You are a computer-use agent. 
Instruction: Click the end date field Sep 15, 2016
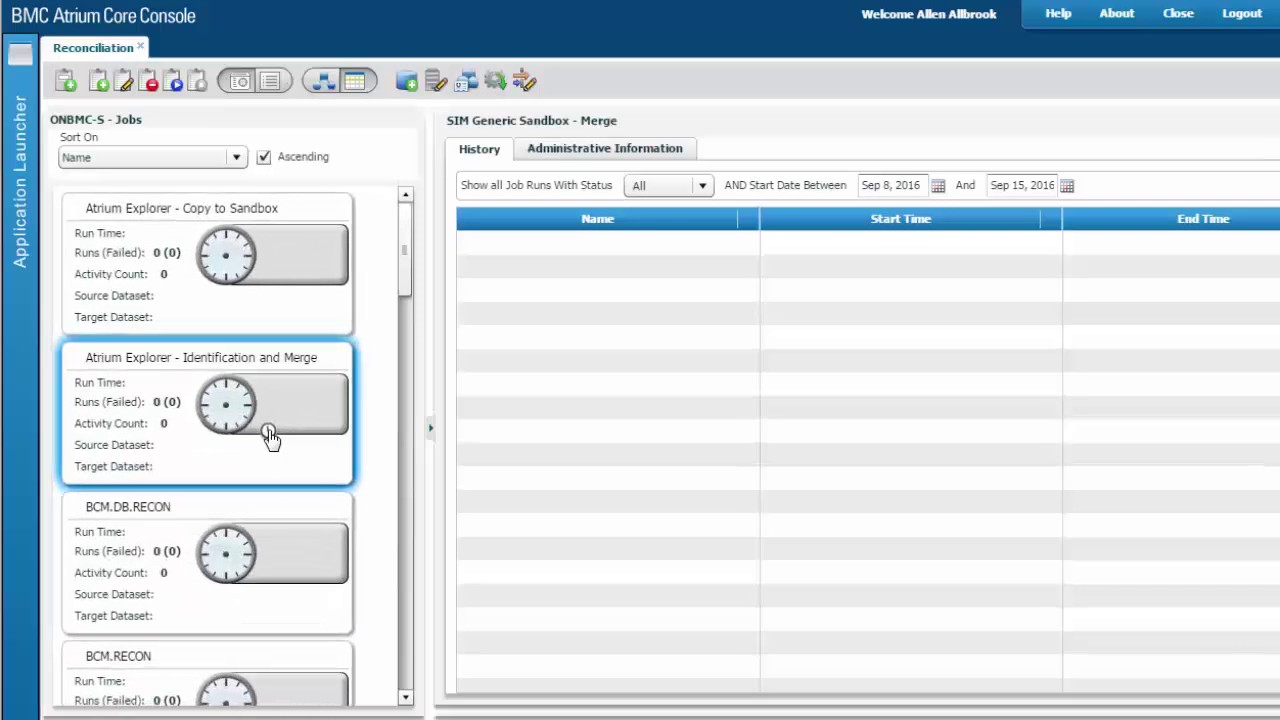point(1022,185)
